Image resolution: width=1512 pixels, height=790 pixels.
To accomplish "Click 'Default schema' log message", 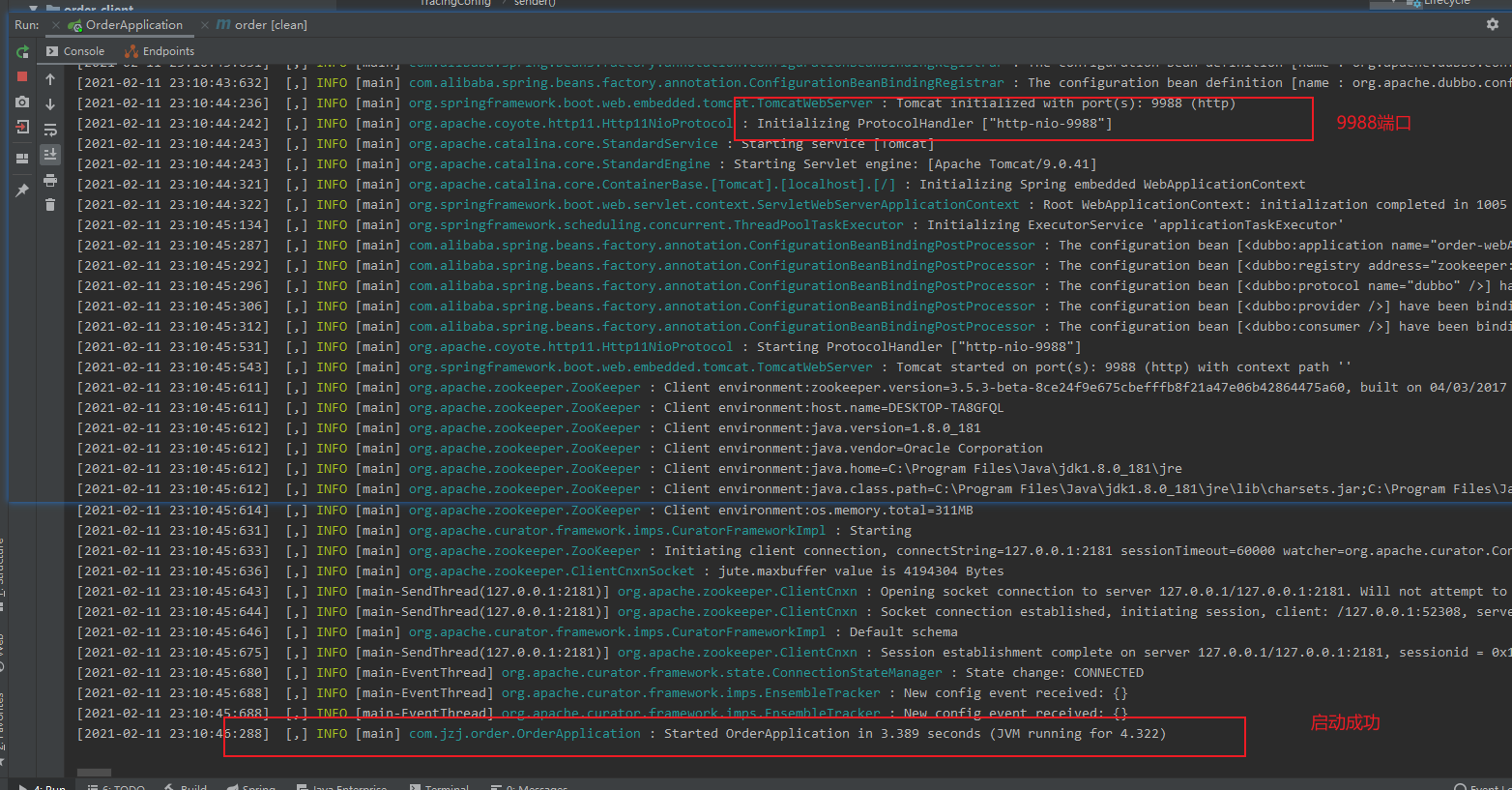I will pos(903,632).
